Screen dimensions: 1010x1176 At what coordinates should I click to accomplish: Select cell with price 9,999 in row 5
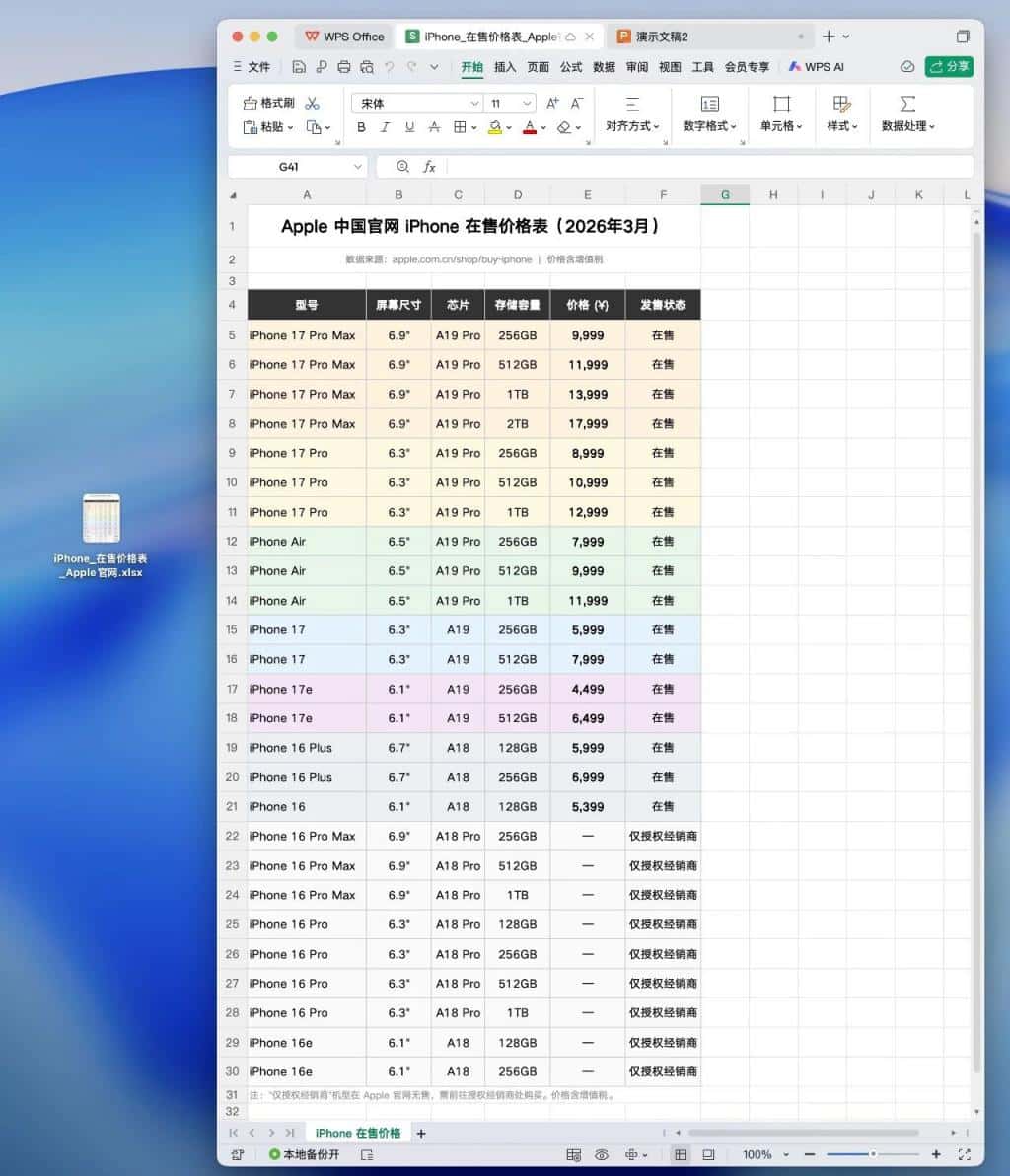click(x=588, y=335)
